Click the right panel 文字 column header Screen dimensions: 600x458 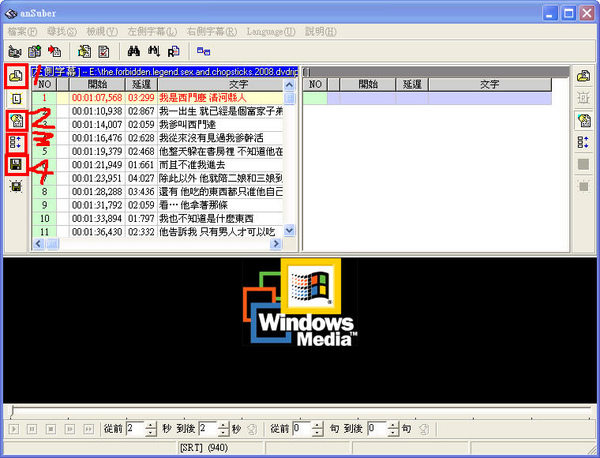[x=490, y=84]
